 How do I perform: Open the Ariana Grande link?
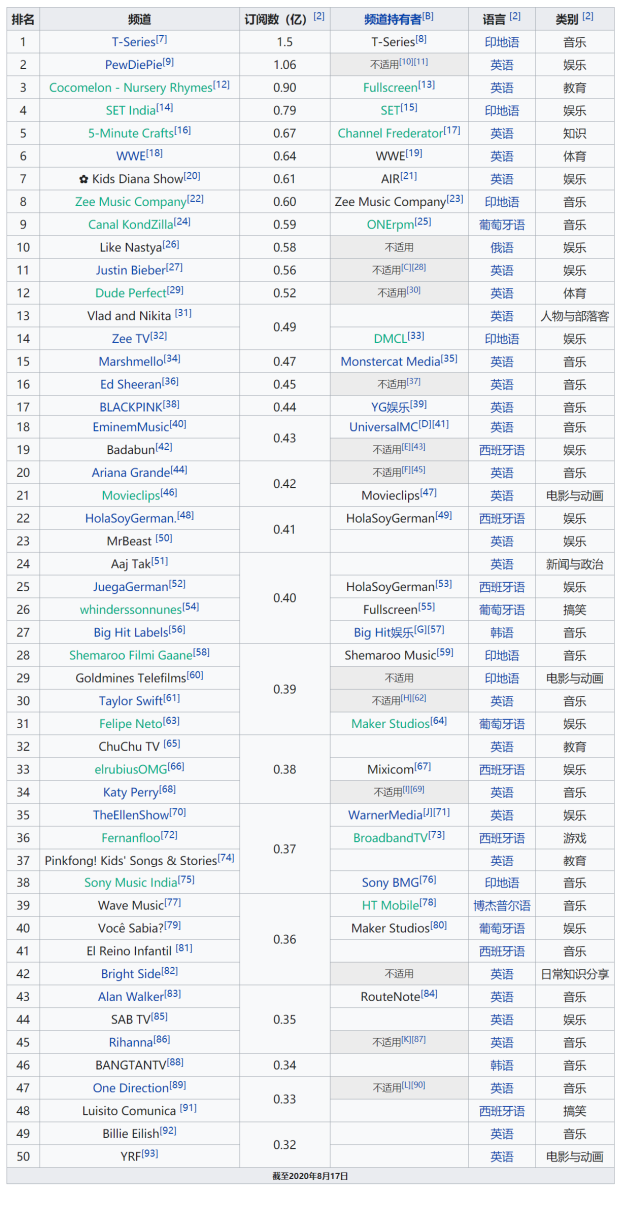pos(131,474)
